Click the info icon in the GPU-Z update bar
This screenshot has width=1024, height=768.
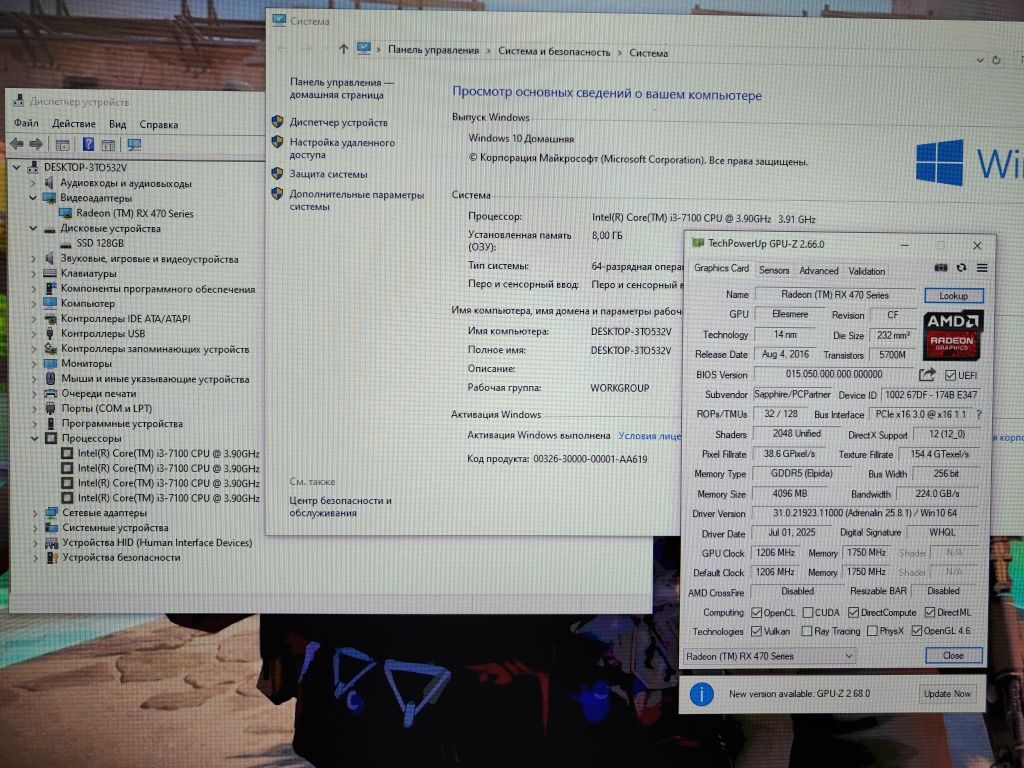pos(701,694)
